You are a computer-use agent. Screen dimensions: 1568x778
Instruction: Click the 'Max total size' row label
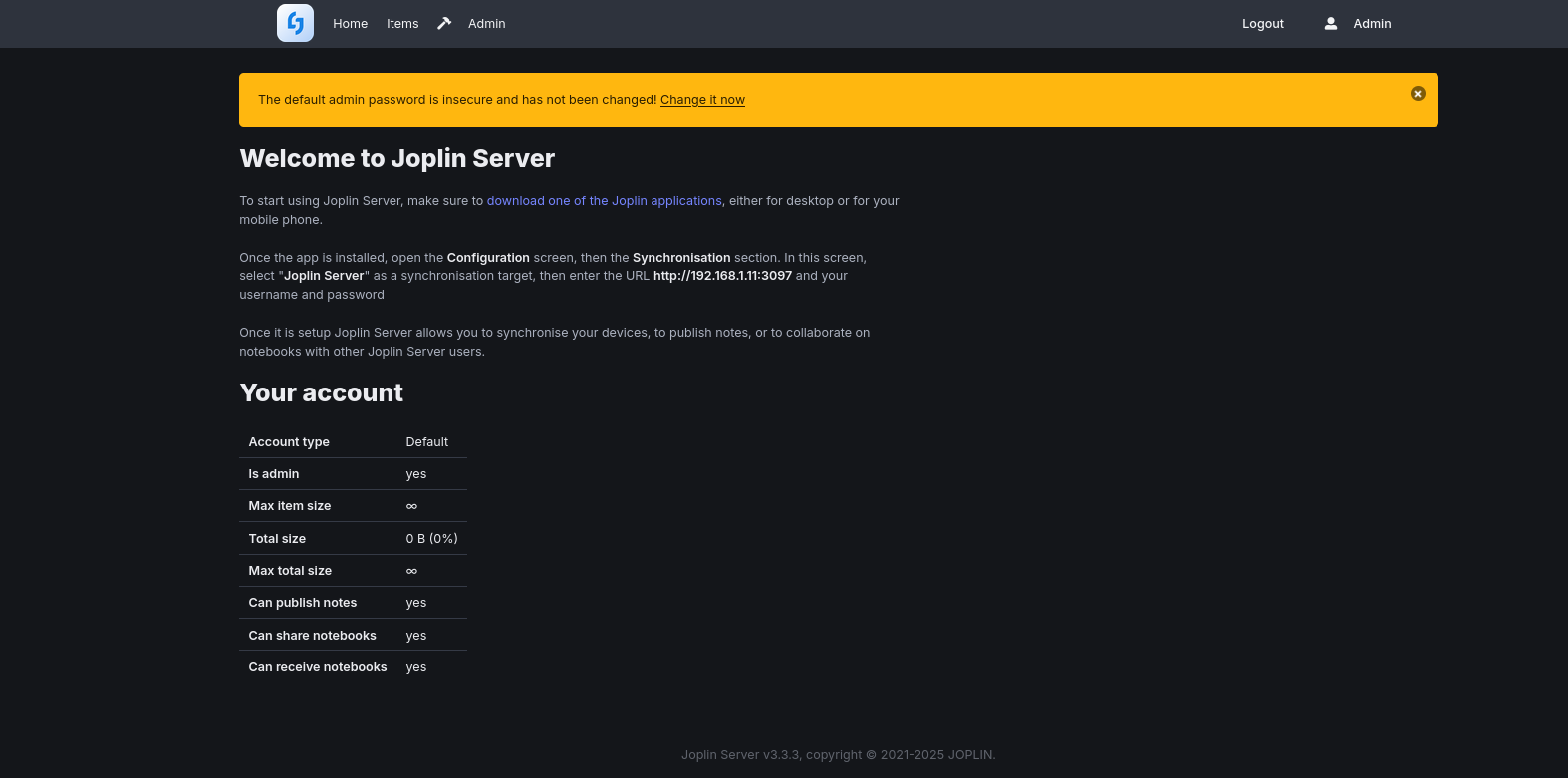290,571
